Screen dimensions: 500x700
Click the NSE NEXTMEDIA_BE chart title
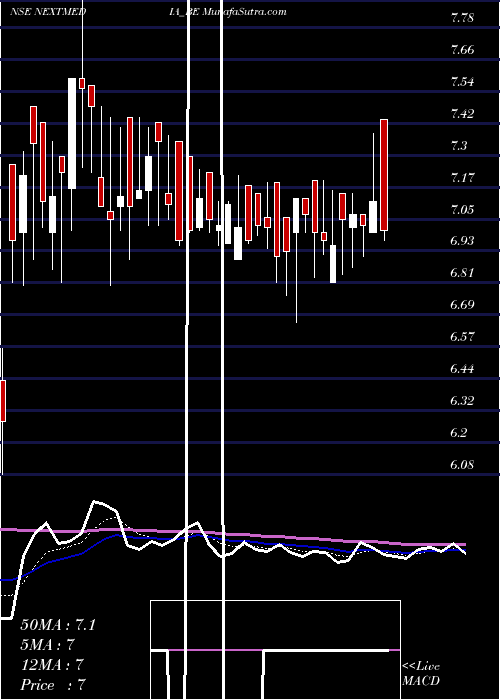click(x=106, y=12)
